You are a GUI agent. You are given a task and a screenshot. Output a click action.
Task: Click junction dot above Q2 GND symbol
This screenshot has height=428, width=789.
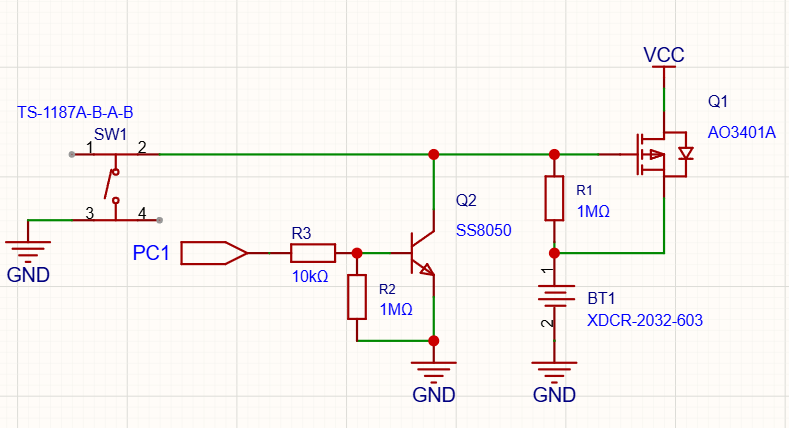[x=434, y=341]
